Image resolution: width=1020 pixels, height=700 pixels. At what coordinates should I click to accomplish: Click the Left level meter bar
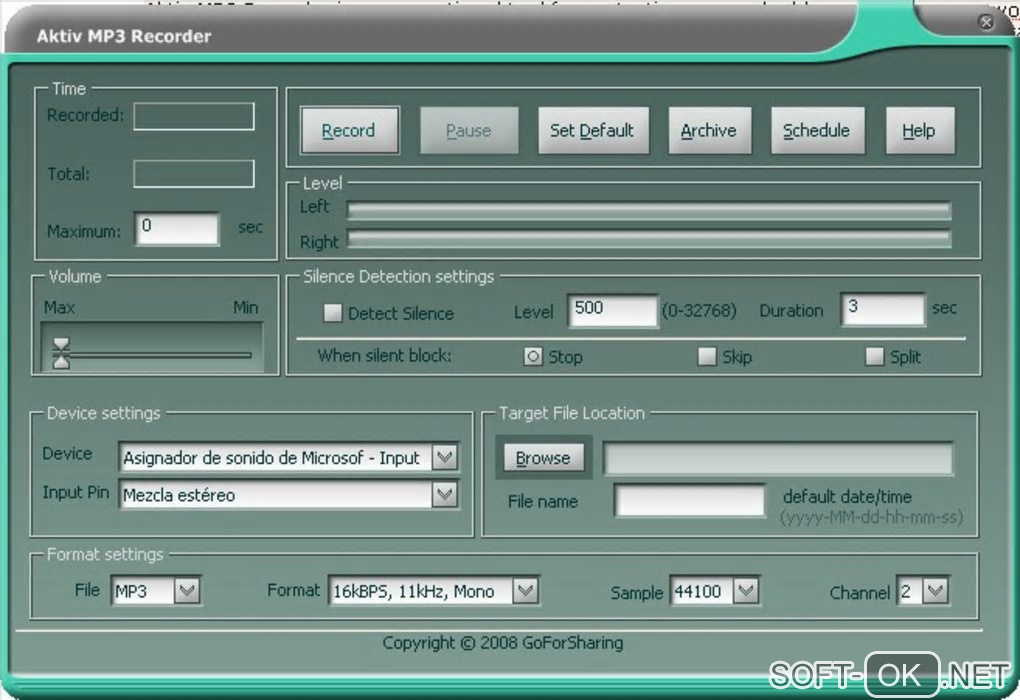point(649,211)
